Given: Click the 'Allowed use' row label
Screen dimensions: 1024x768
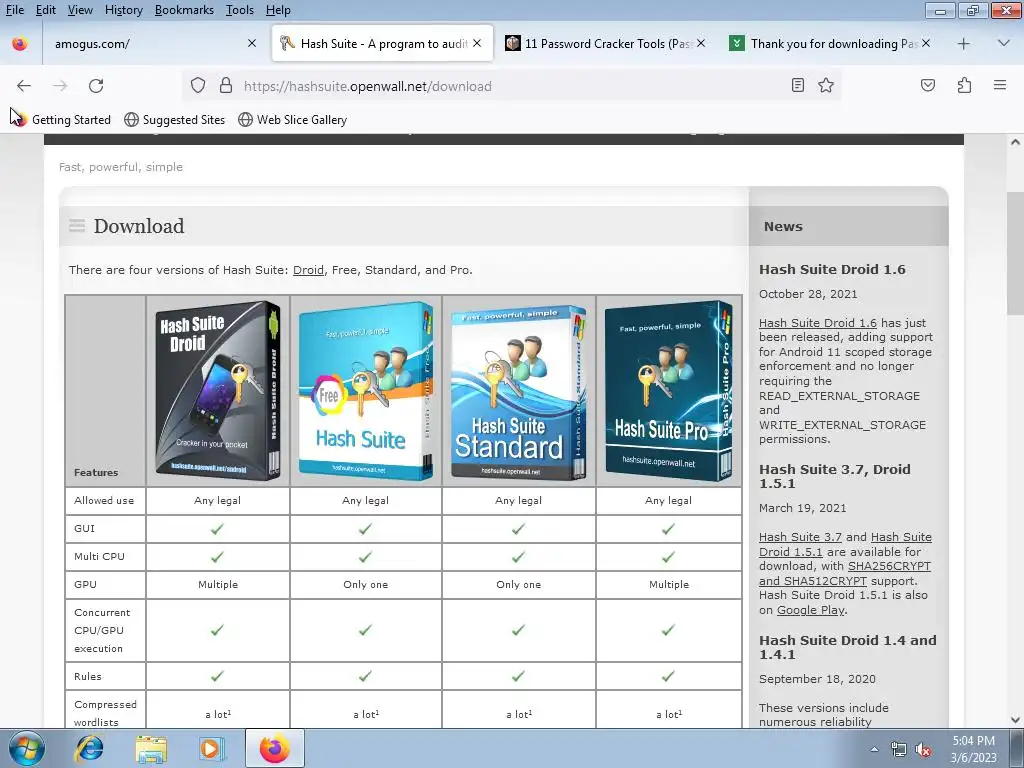Looking at the screenshot, I should [x=104, y=500].
